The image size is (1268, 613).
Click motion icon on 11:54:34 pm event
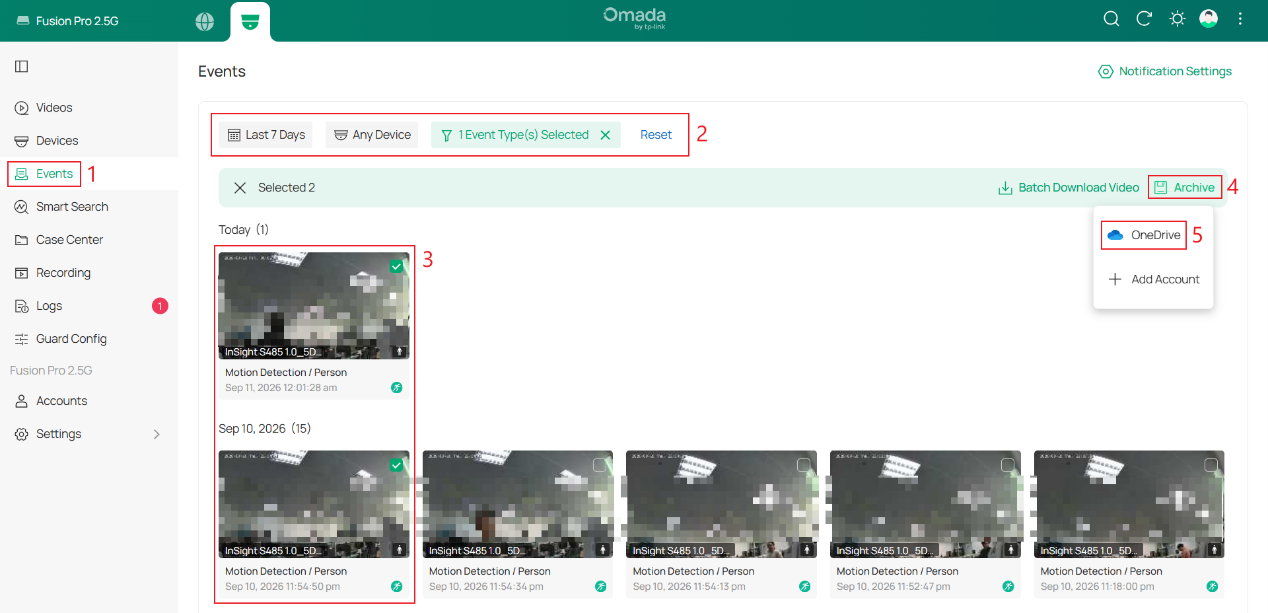601,586
